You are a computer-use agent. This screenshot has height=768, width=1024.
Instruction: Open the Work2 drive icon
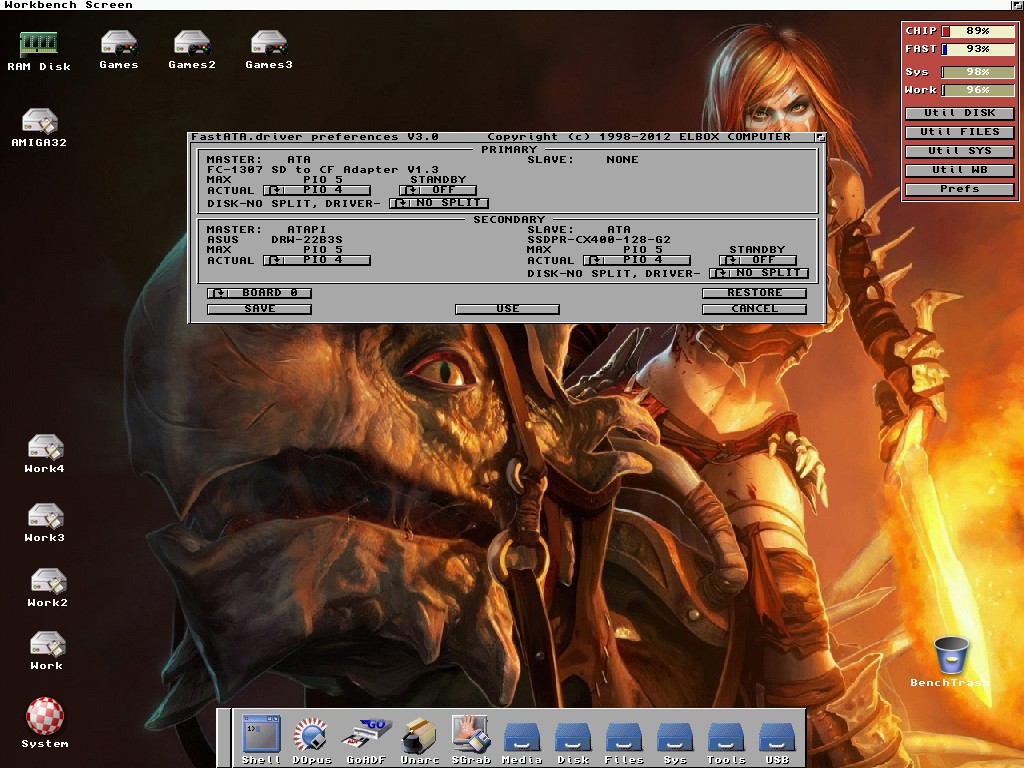(x=47, y=588)
